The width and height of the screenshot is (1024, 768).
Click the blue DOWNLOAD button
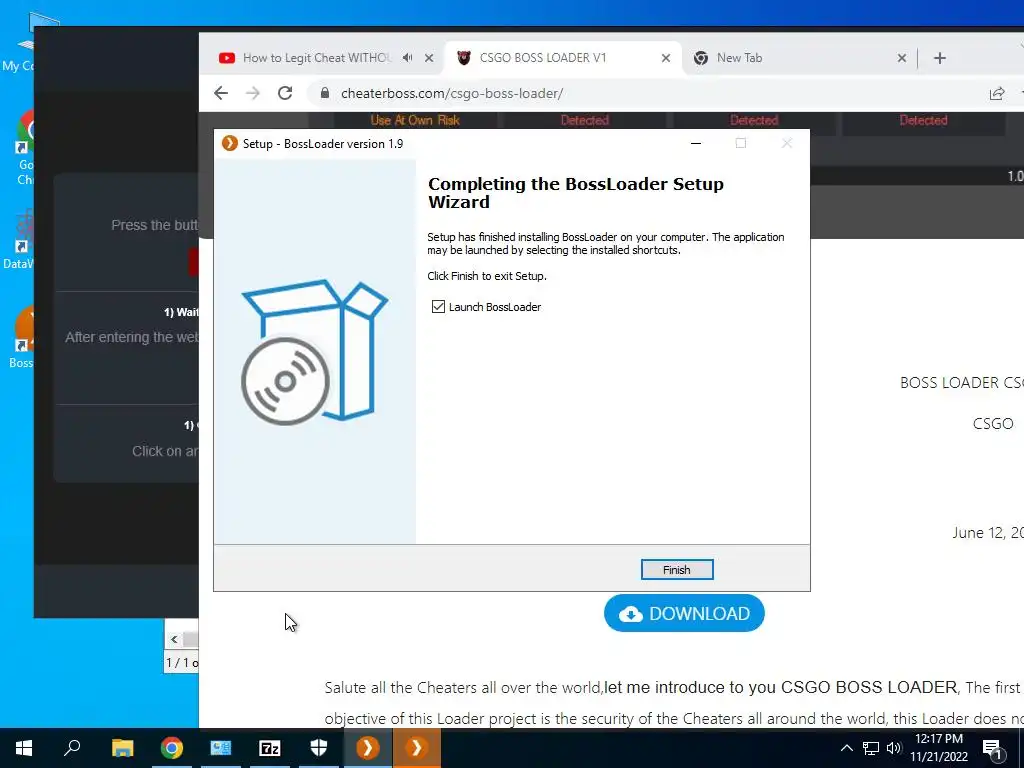[x=684, y=613]
